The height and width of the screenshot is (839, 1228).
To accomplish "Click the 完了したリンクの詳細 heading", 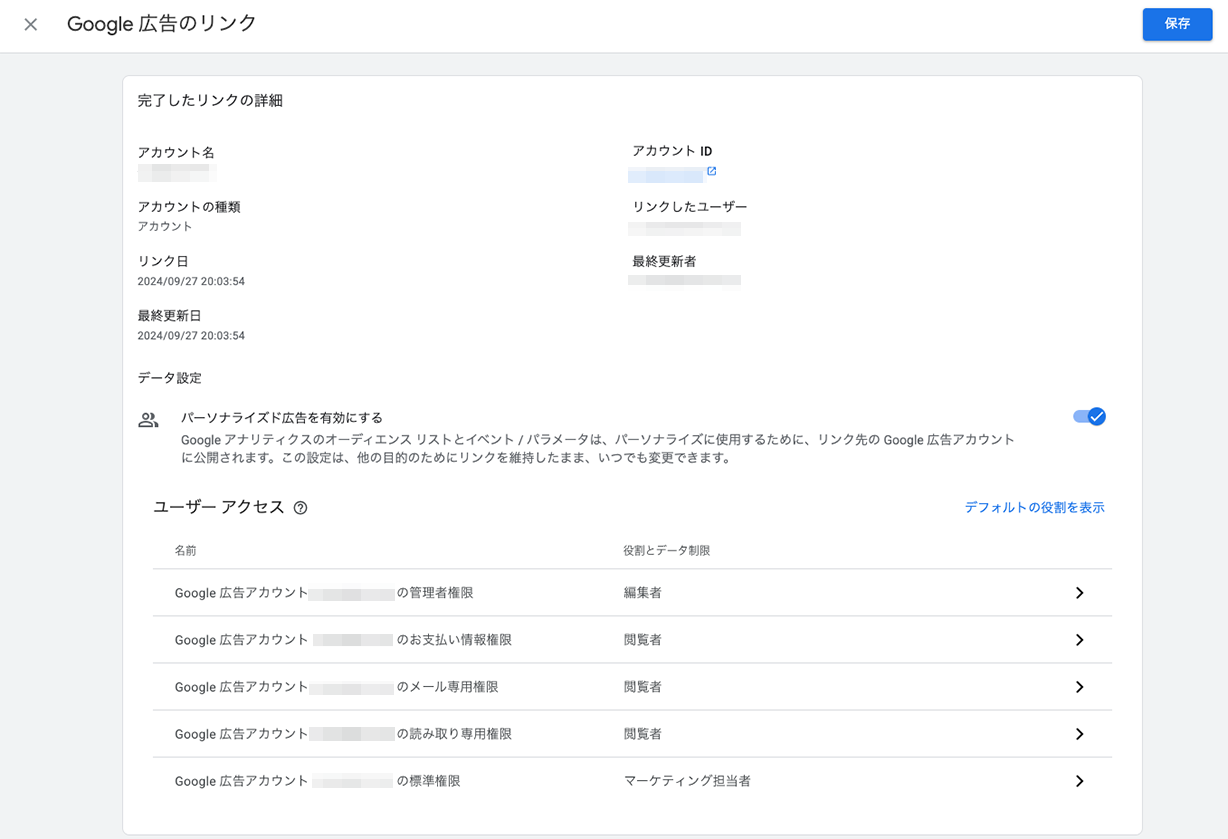I will tap(210, 101).
